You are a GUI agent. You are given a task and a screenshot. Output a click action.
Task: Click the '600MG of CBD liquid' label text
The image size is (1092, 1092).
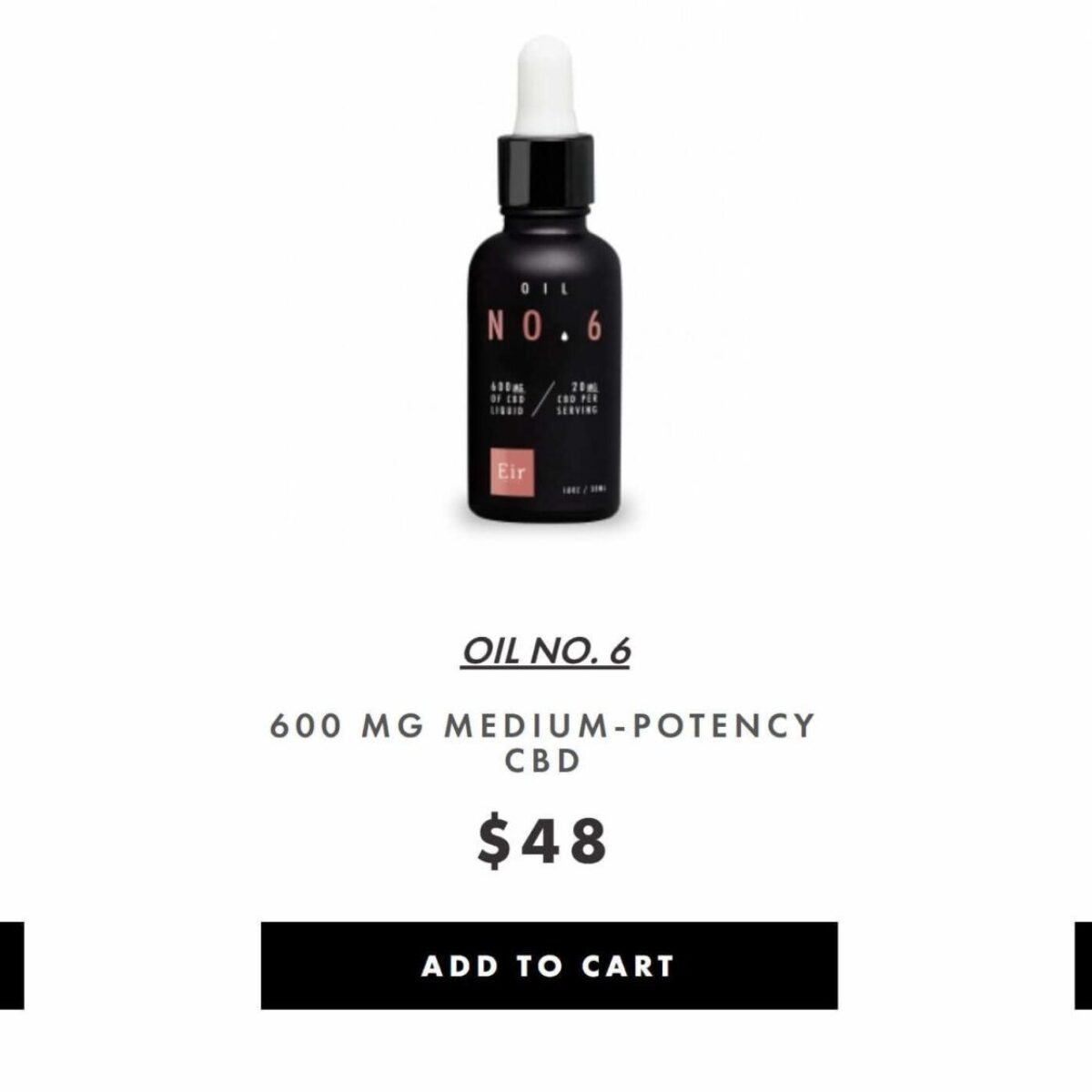click(x=508, y=399)
